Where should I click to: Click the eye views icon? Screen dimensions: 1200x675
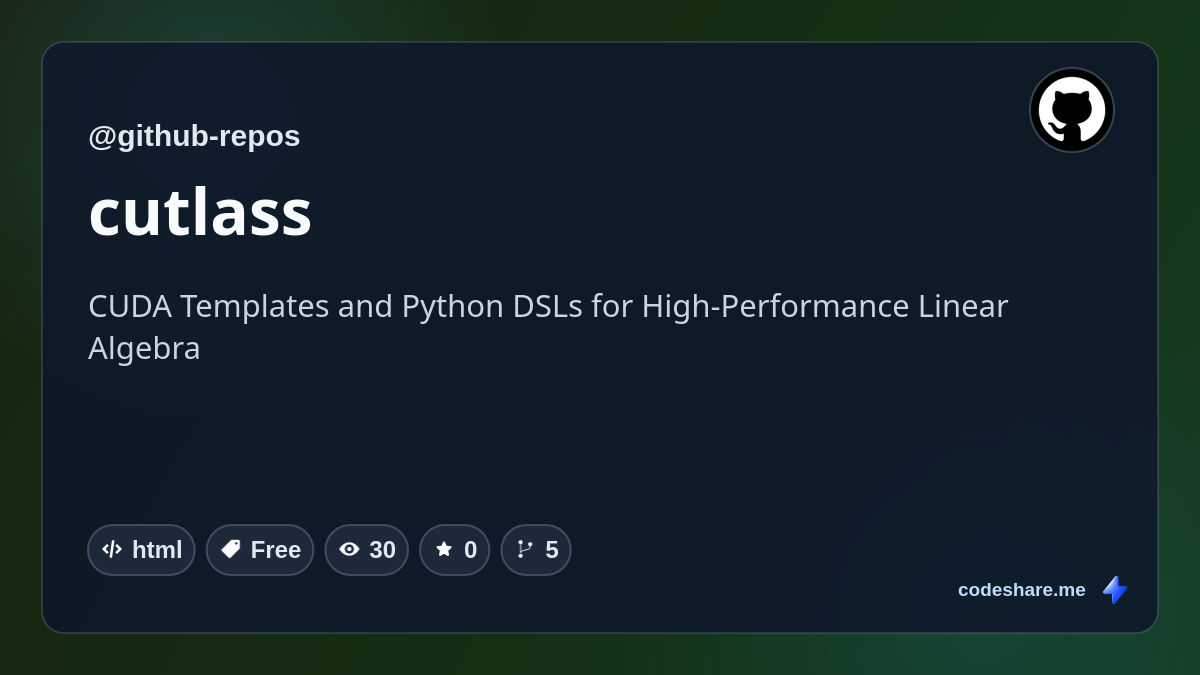click(349, 549)
